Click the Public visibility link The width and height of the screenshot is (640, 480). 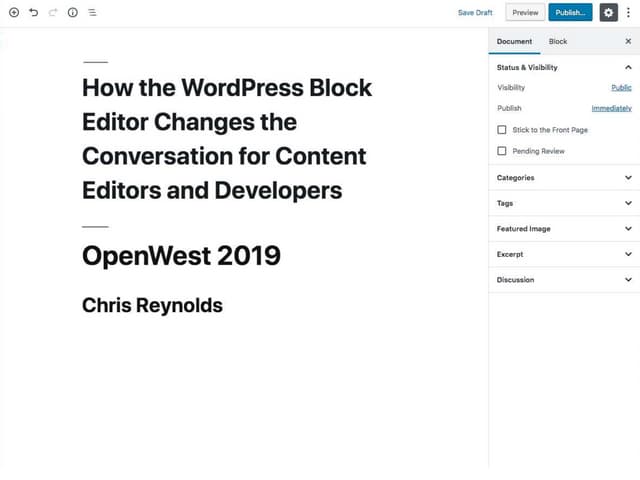coord(621,88)
